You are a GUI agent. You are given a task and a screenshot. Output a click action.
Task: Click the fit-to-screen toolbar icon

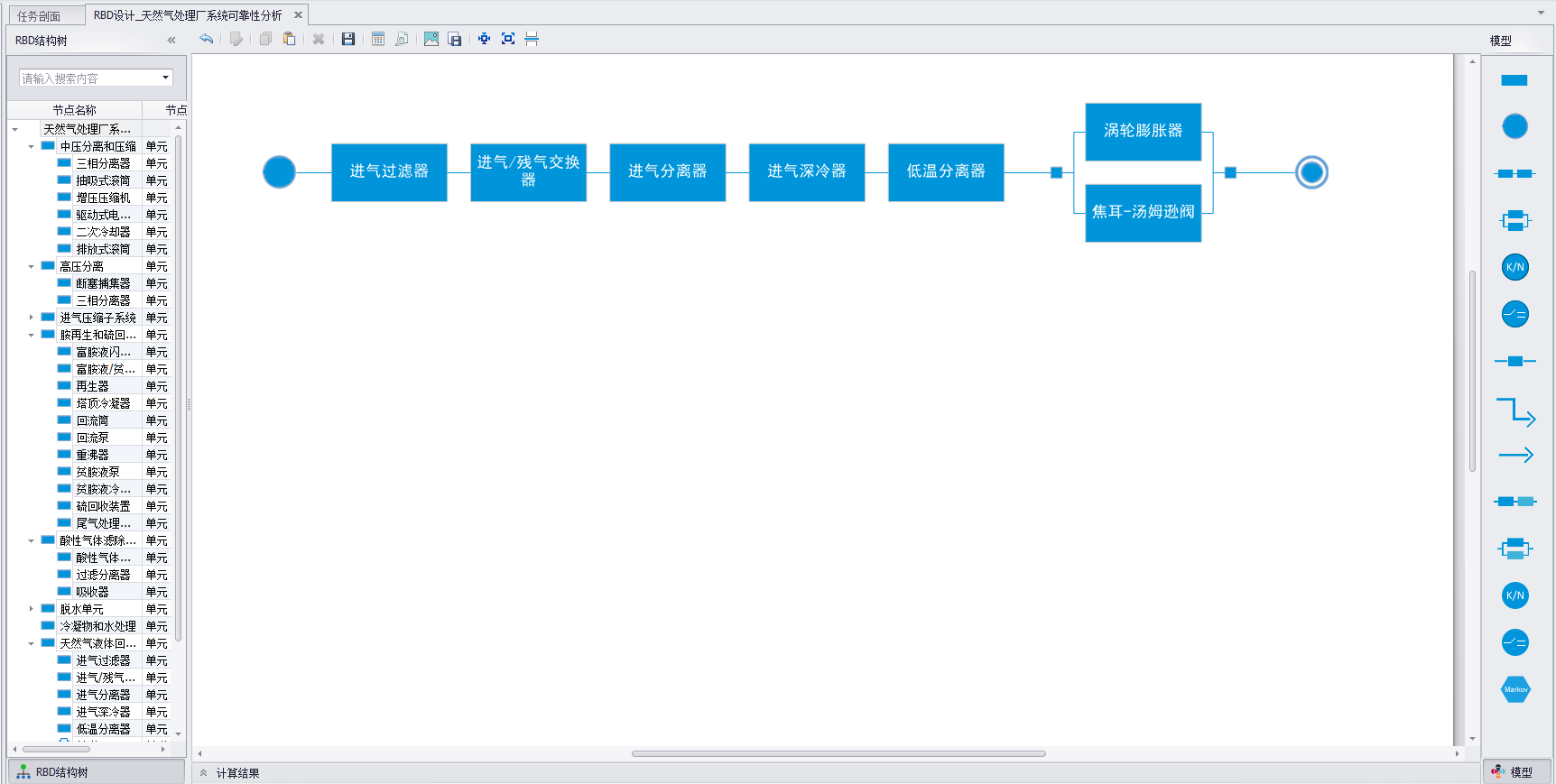(508, 39)
